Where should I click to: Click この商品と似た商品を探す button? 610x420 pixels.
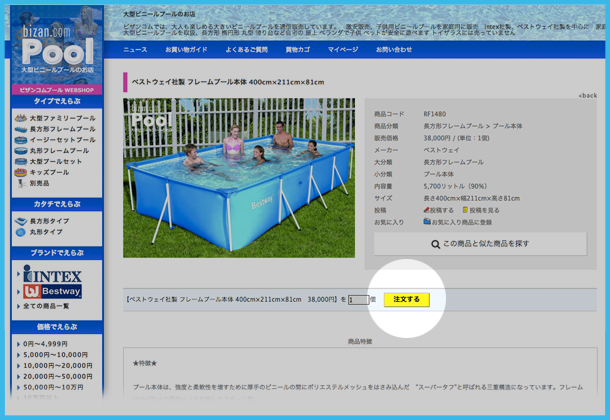coord(480,244)
